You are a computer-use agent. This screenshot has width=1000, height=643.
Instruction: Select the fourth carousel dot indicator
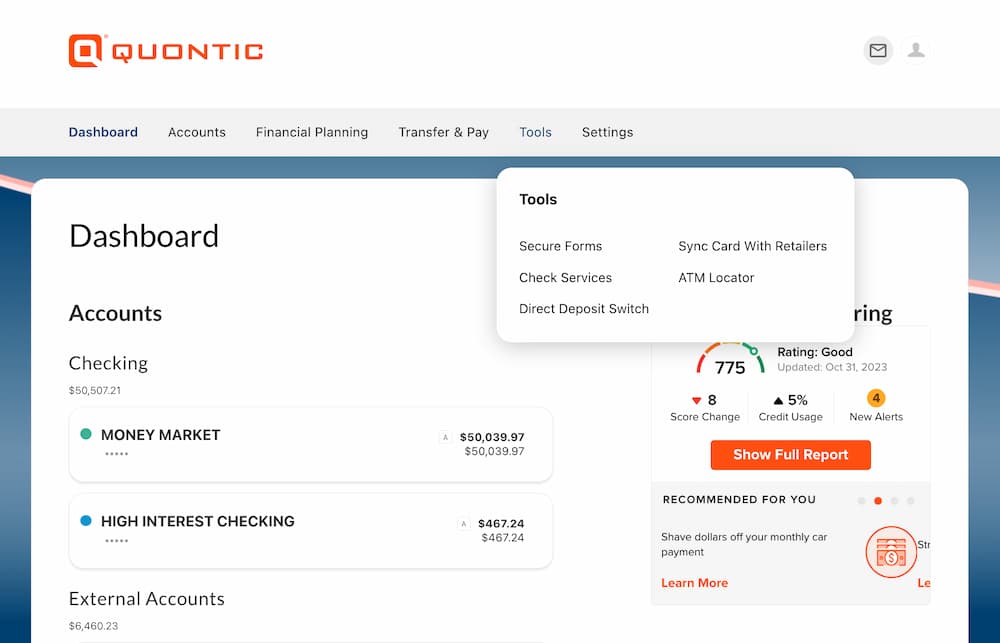(x=911, y=501)
